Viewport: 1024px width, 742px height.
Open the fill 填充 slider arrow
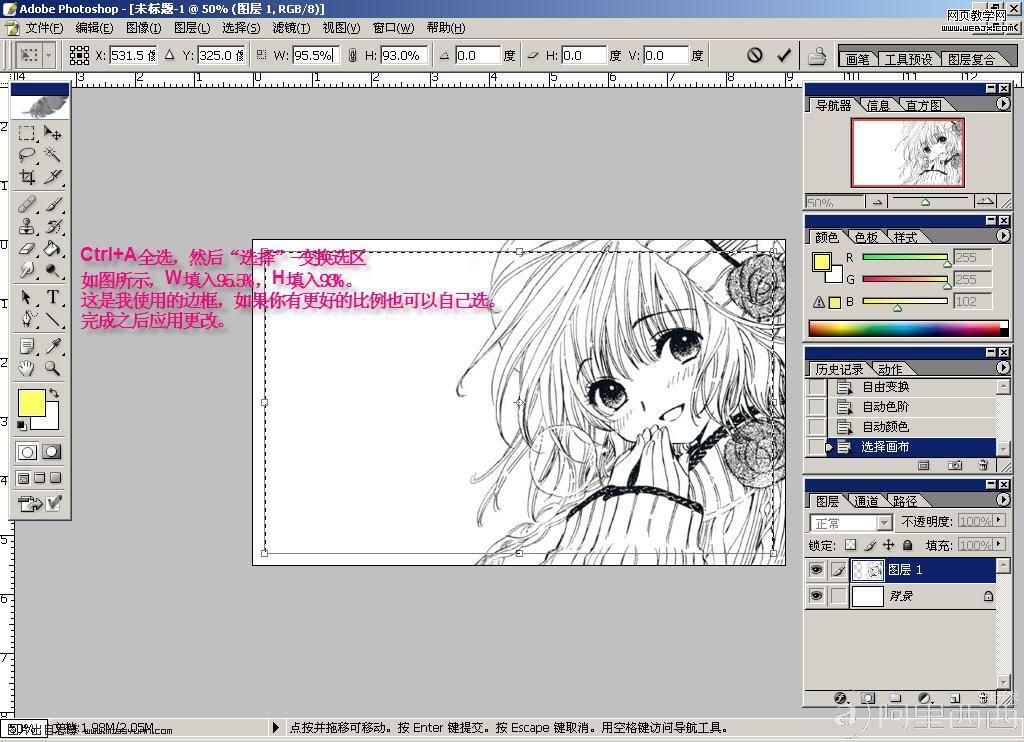[1000, 544]
